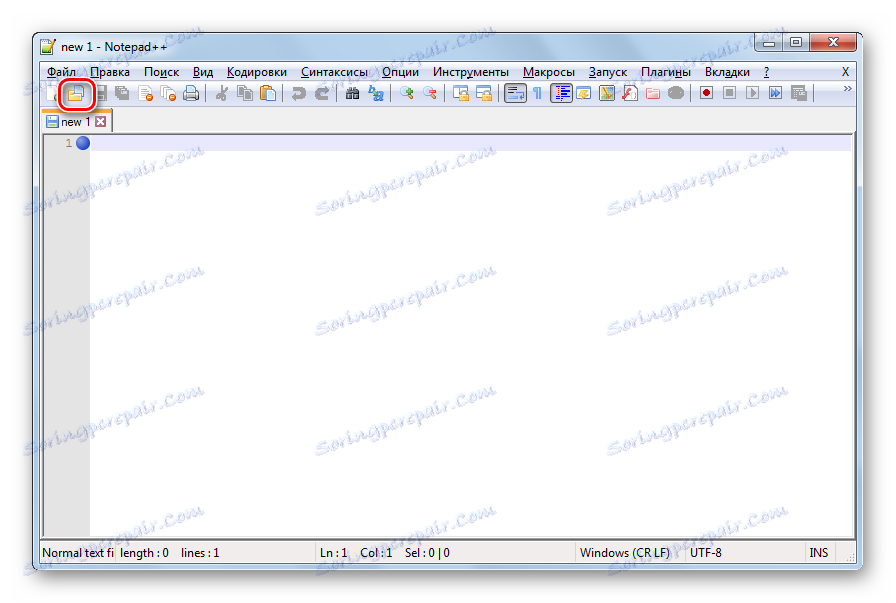Click the Synchronize horizontal scrolling icon

pyautogui.click(x=484, y=93)
